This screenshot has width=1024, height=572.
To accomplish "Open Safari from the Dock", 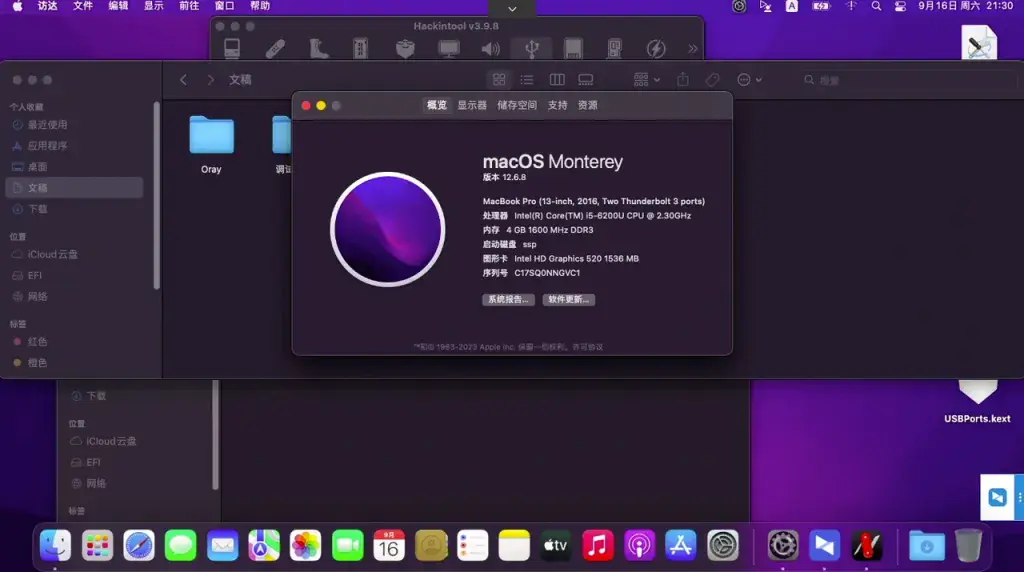I will click(139, 545).
